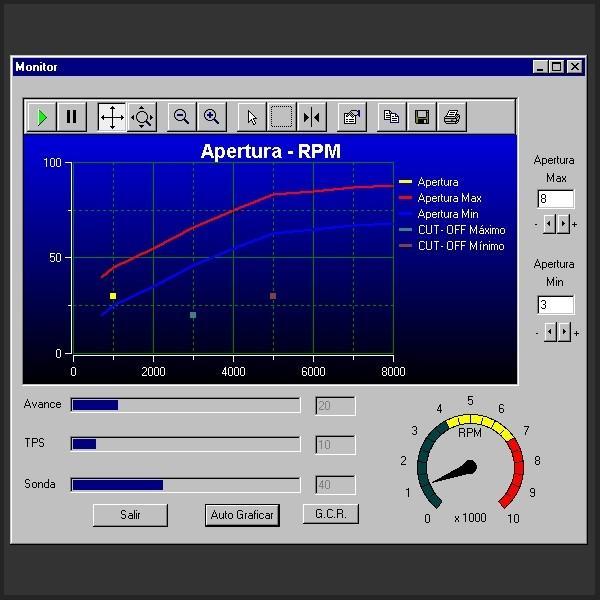The height and width of the screenshot is (600, 600).
Task: Pause the chart with the pause icon
Action: (72, 117)
